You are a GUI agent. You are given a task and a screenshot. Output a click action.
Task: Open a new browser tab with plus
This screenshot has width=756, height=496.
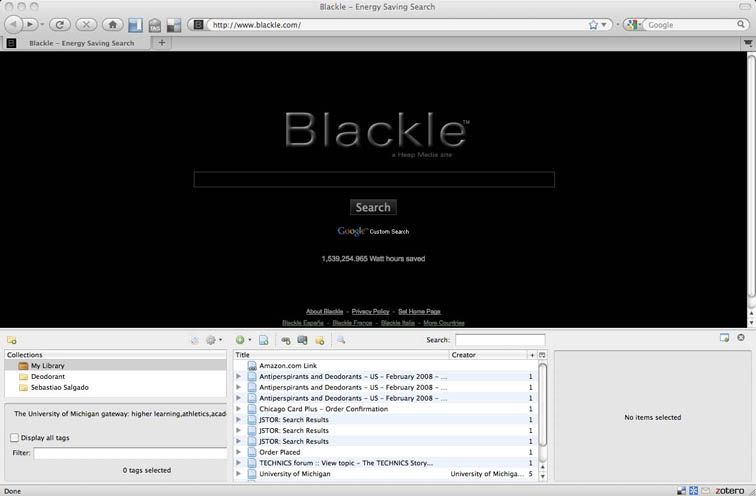click(162, 42)
